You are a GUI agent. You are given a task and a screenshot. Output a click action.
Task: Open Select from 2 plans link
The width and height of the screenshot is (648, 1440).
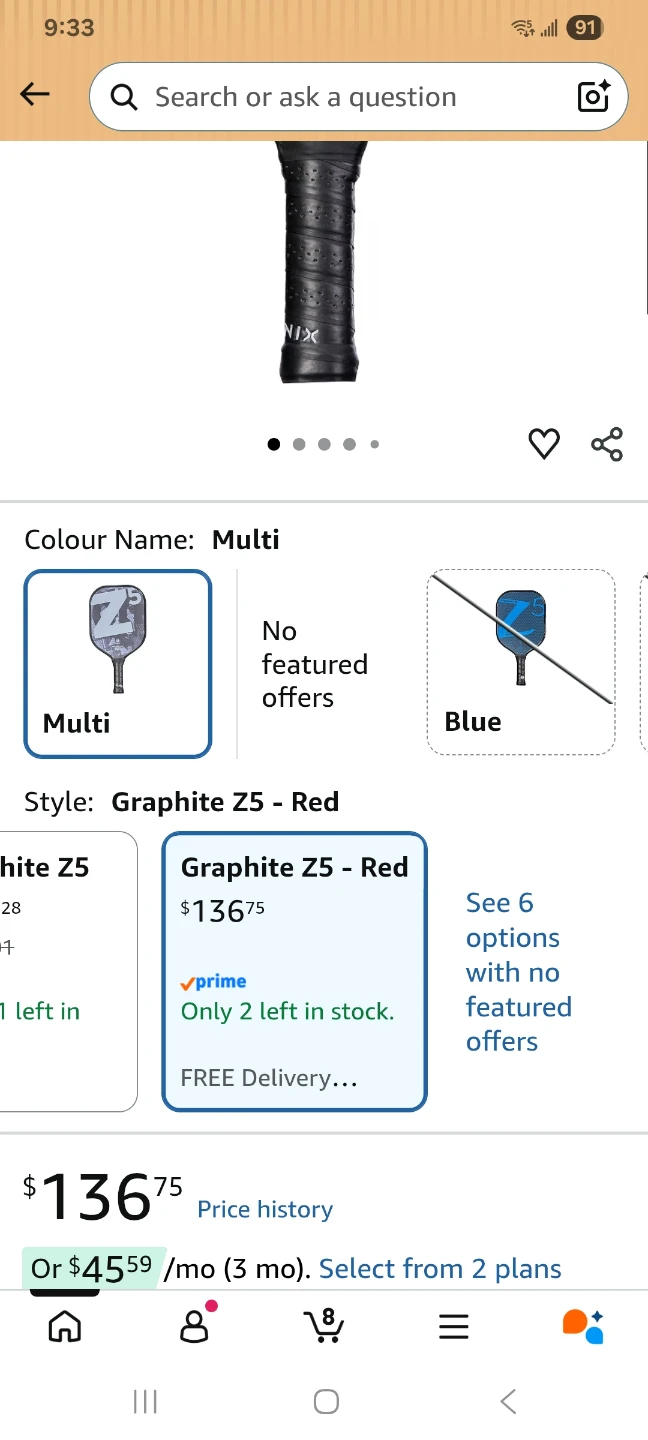440,1269
